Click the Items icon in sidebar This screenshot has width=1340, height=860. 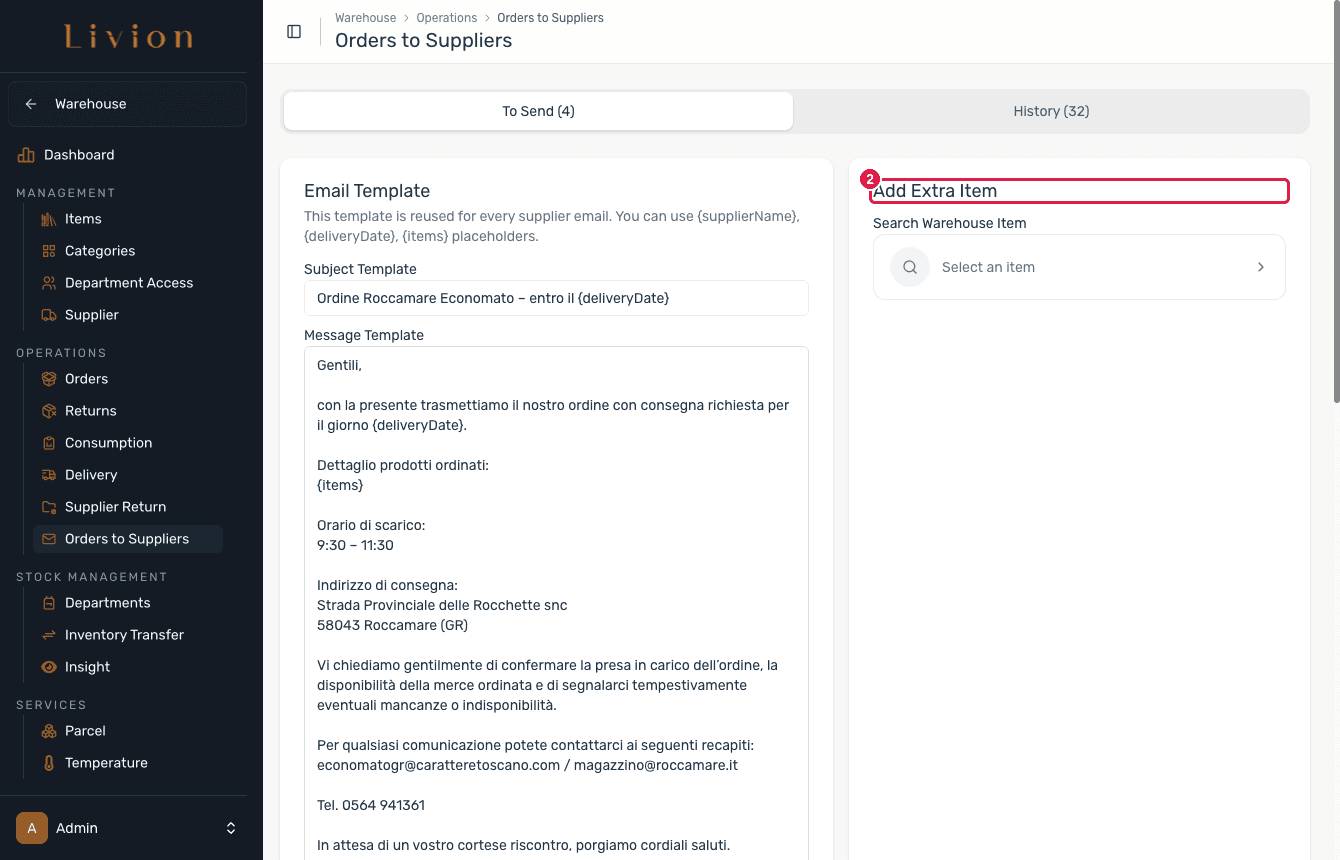point(49,219)
